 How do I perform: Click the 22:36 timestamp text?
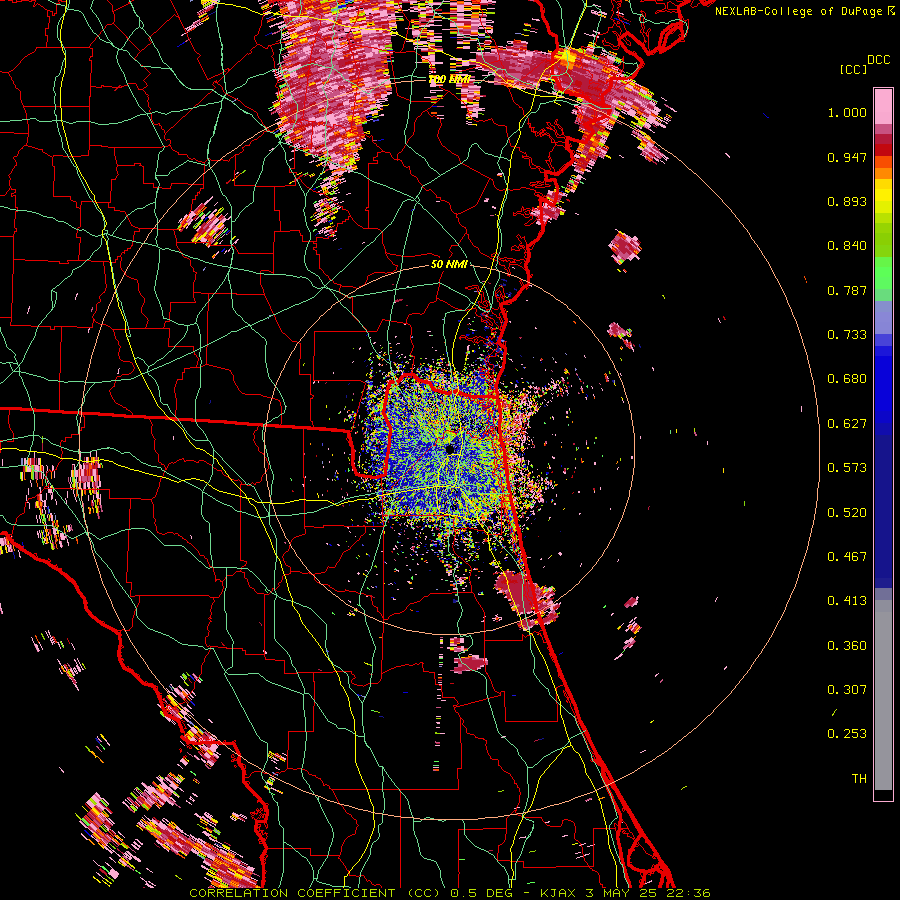point(689,893)
